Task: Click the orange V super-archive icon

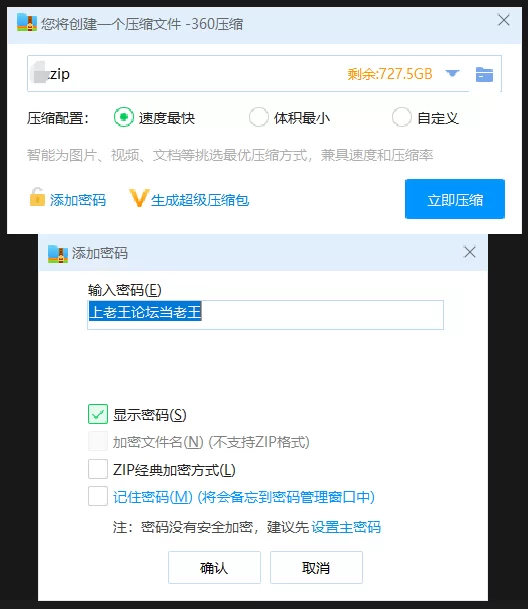Action: (139, 198)
